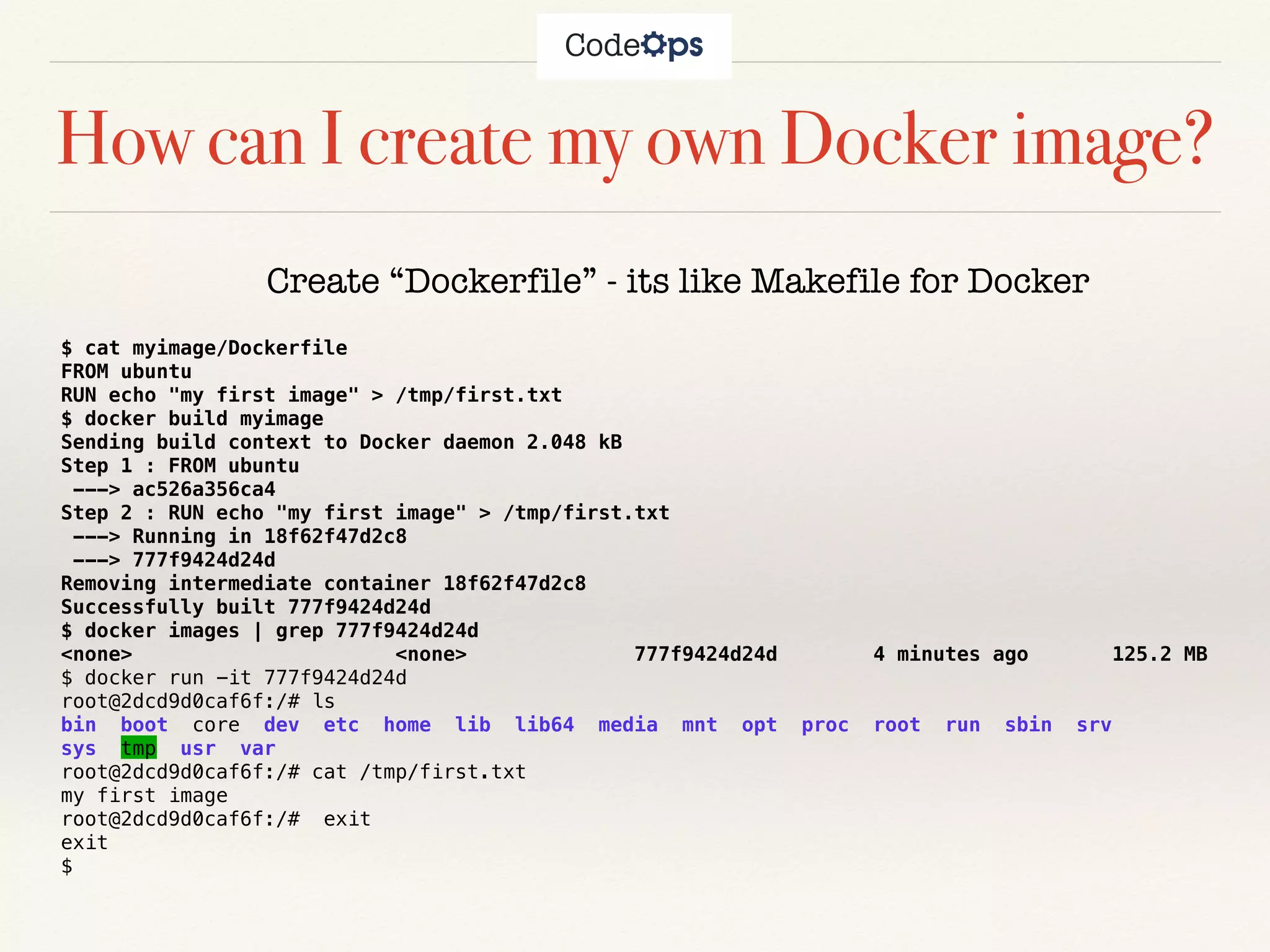Viewport: 1270px width, 952px height.
Task: Click the "mnt" directory name
Action: pos(699,725)
